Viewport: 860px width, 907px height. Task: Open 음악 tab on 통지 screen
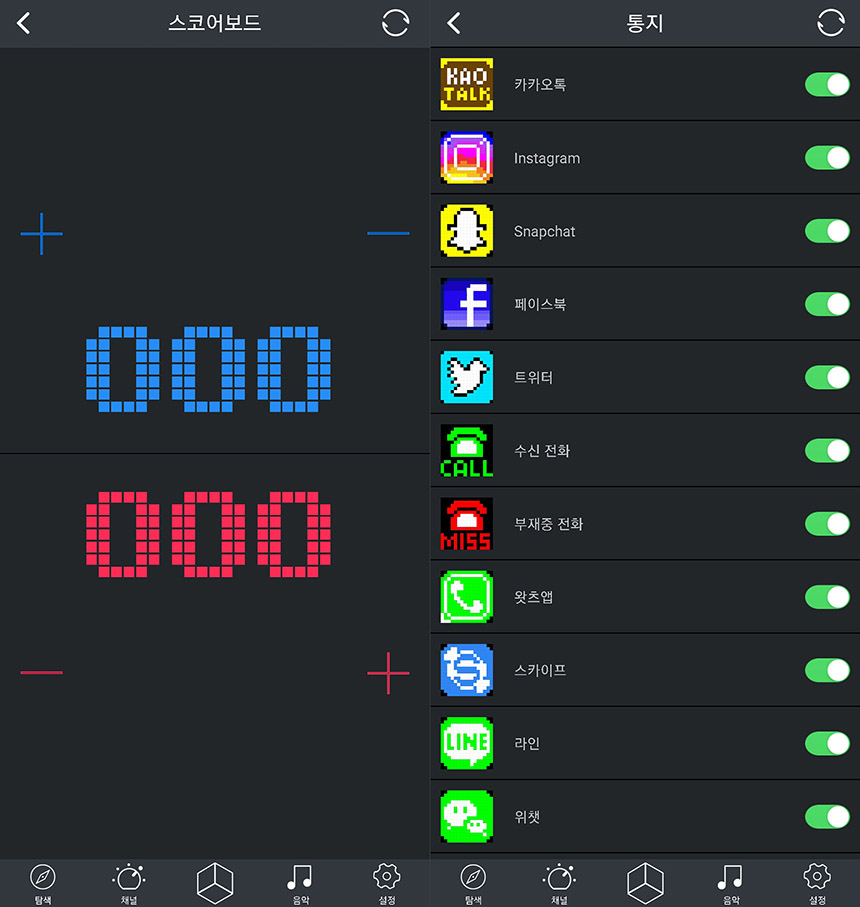coord(730,884)
